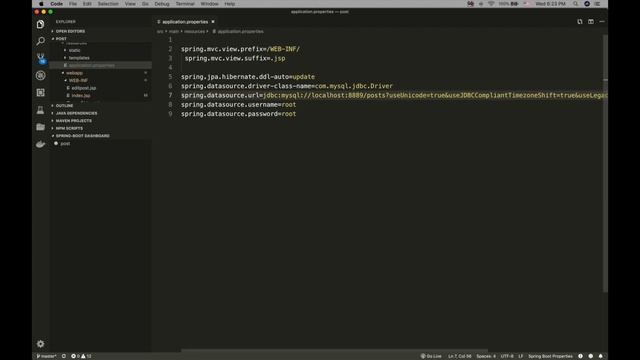Open the Code menu

coord(56,4)
